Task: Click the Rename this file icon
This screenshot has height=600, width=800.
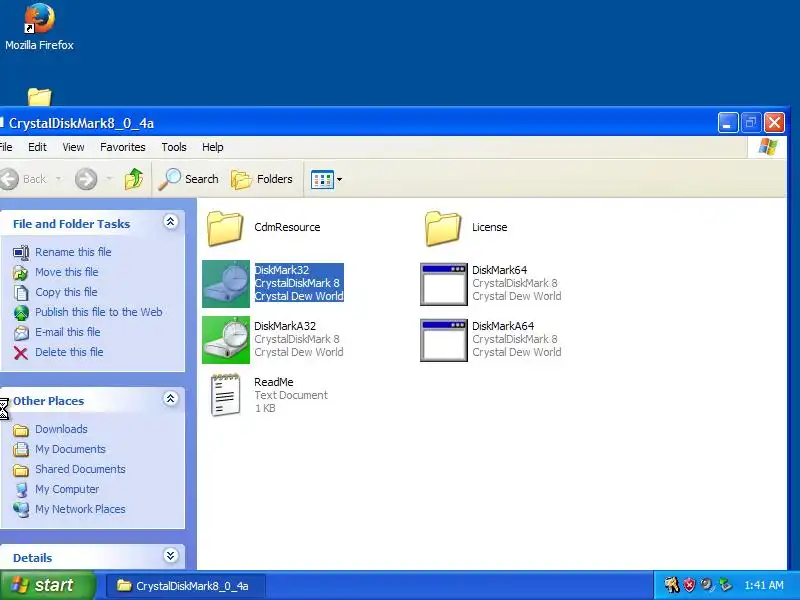Action: pyautogui.click(x=21, y=253)
